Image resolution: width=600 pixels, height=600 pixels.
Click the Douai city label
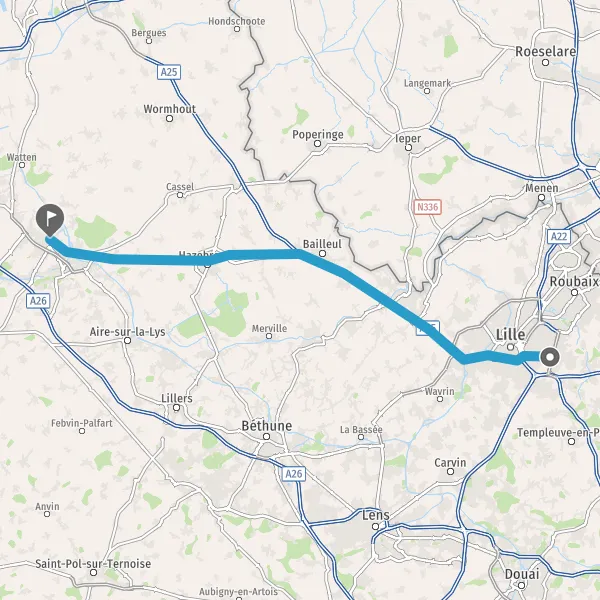pyautogui.click(x=522, y=574)
